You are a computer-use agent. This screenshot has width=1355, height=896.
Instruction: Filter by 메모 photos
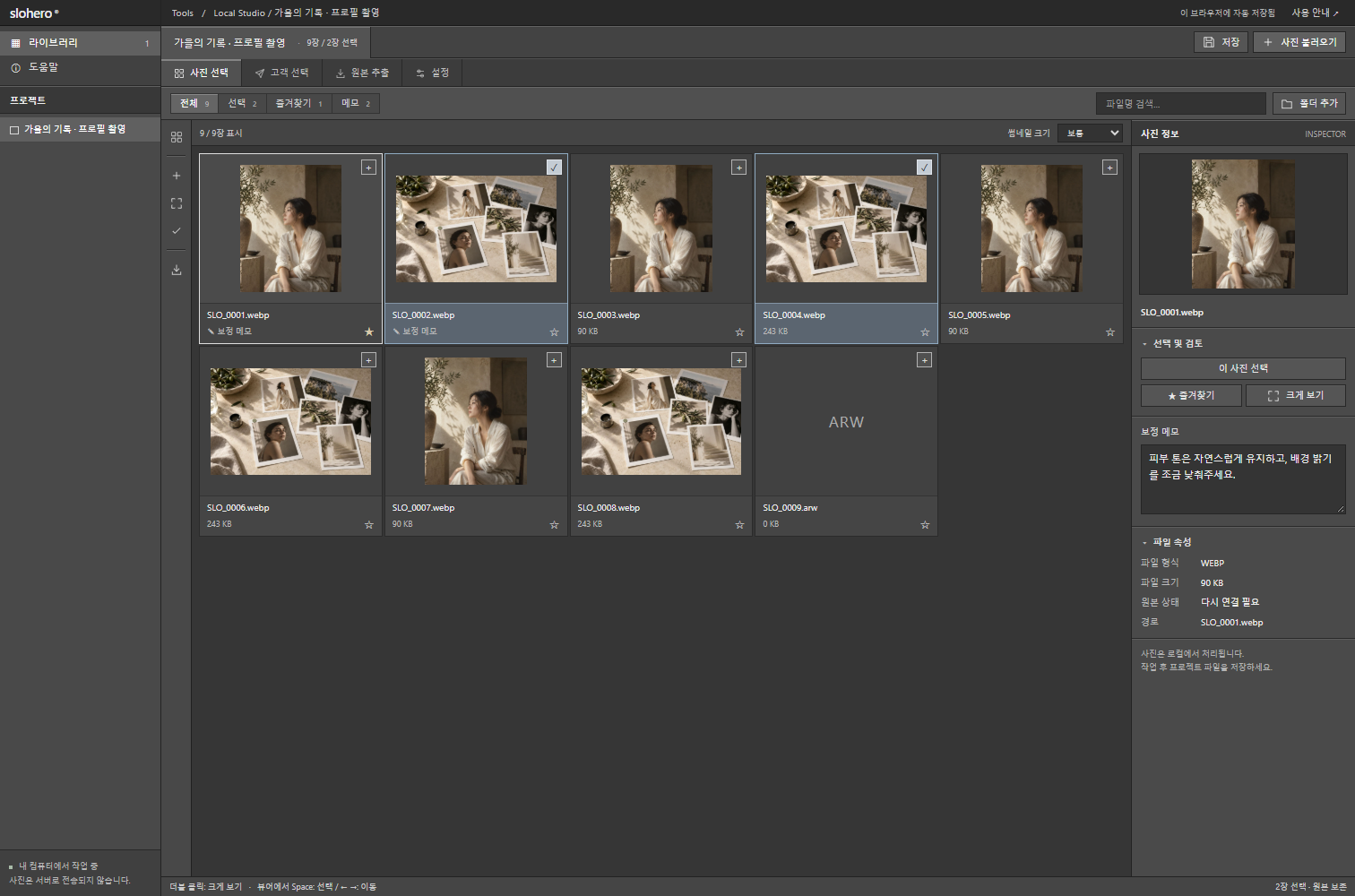(x=356, y=104)
